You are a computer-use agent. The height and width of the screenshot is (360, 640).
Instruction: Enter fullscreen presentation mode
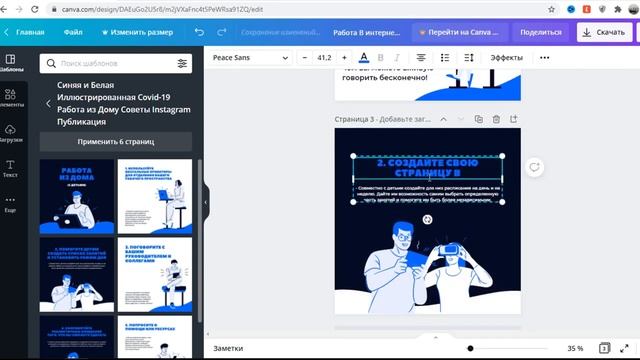[624, 348]
